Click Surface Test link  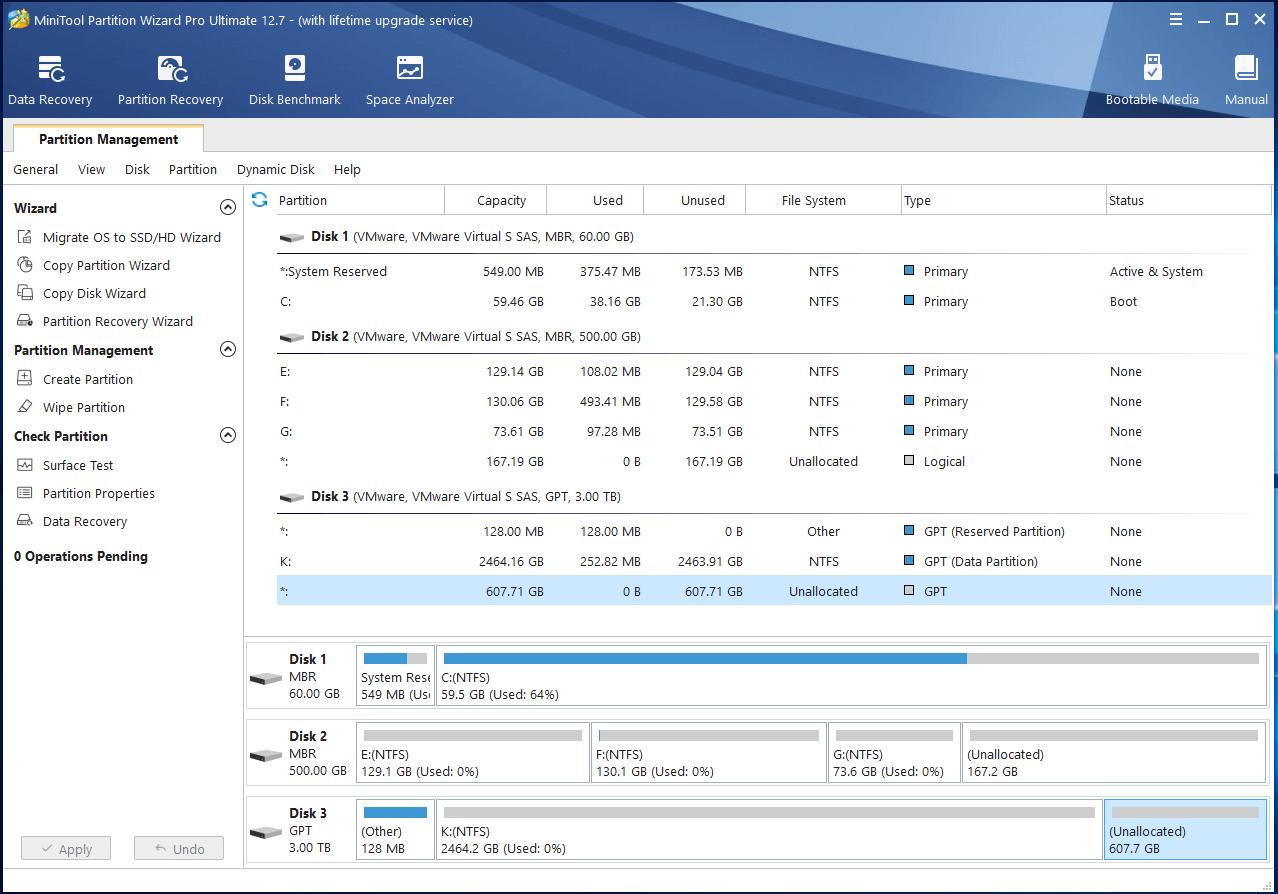pos(78,465)
